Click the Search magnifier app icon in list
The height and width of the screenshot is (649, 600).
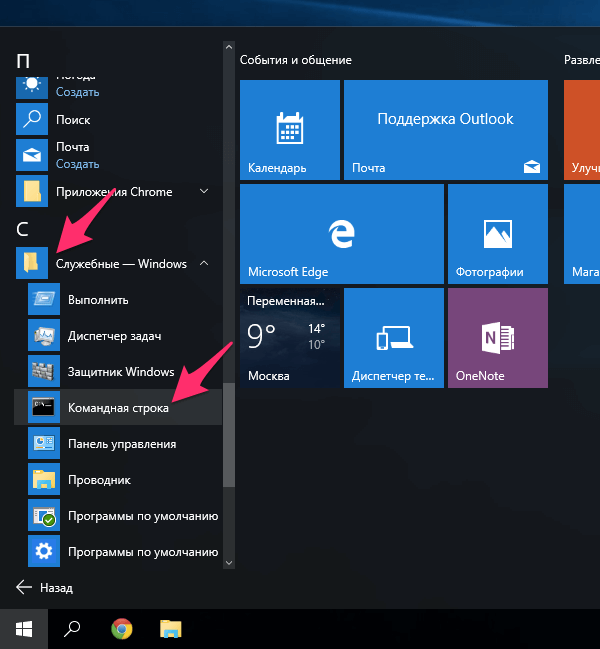click(32, 119)
